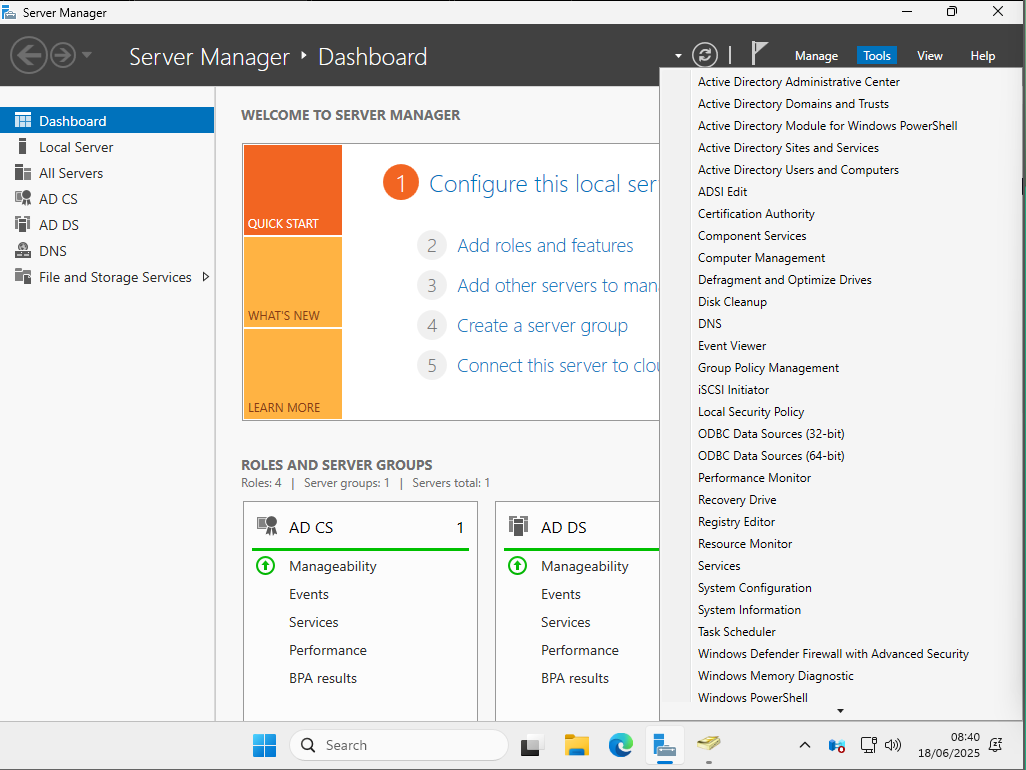Click Configure this local server link
Image resolution: width=1026 pixels, height=770 pixels.
[543, 184]
